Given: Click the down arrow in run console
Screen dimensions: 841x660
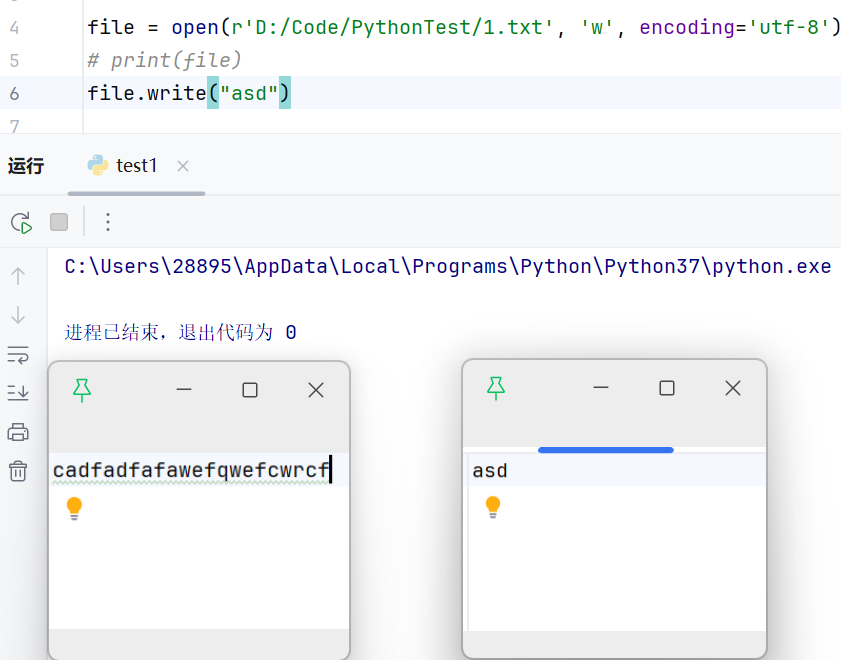Looking at the screenshot, I should 18,315.
